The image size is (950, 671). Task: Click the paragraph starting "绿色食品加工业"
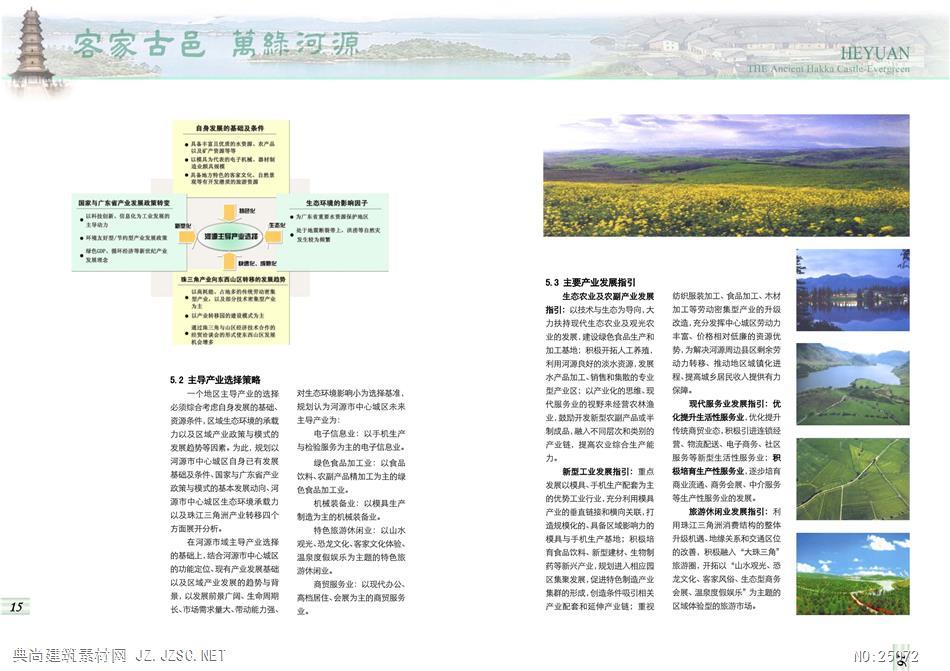[x=351, y=476]
